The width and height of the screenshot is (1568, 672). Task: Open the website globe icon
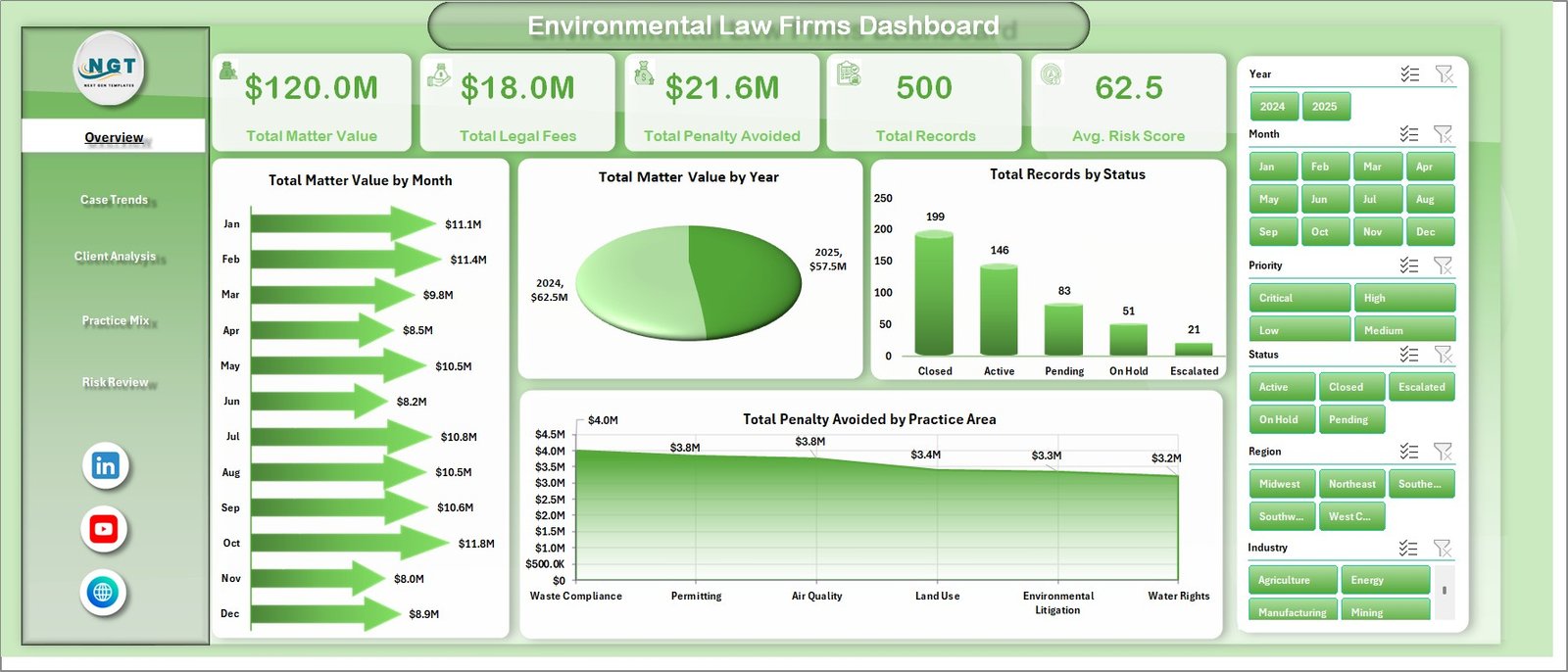coord(103,593)
